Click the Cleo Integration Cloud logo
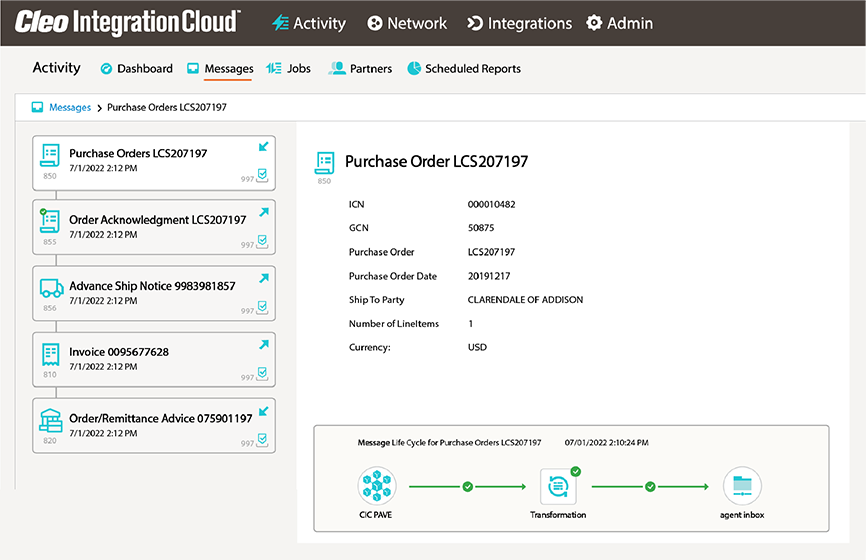Image resolution: width=866 pixels, height=560 pixels. 128,22
